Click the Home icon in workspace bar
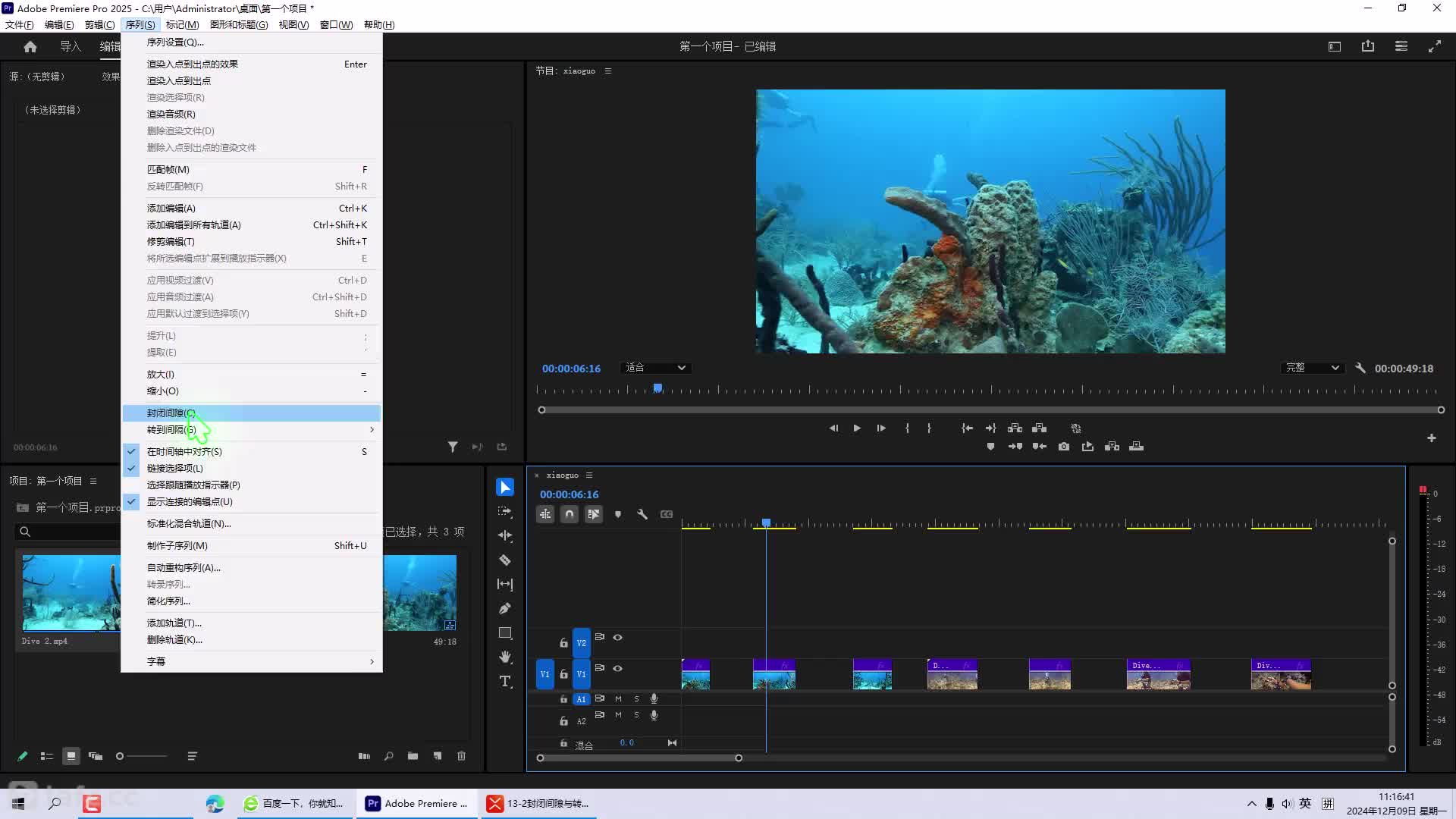 point(30,46)
